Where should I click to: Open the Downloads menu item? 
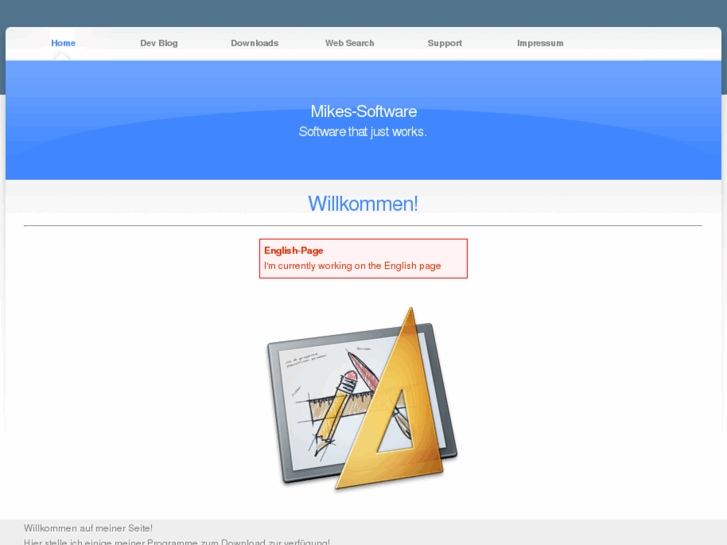(x=255, y=43)
